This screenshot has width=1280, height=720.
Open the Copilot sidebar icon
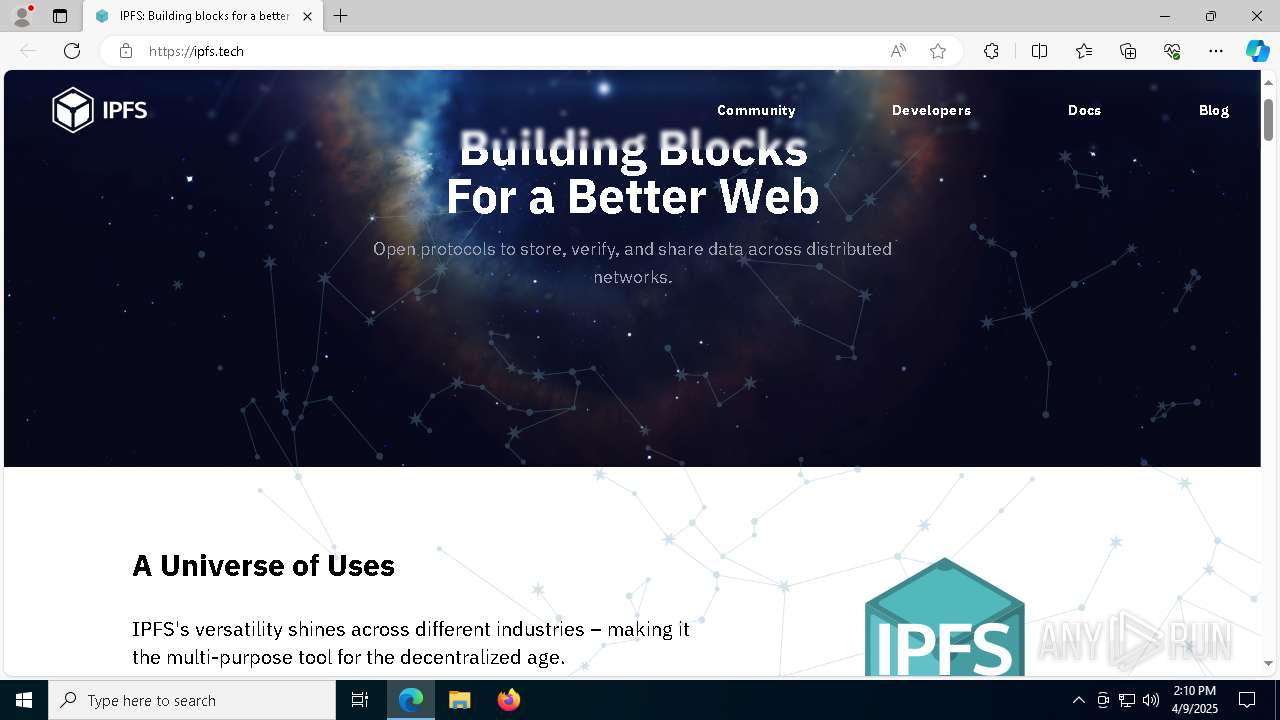1257,51
